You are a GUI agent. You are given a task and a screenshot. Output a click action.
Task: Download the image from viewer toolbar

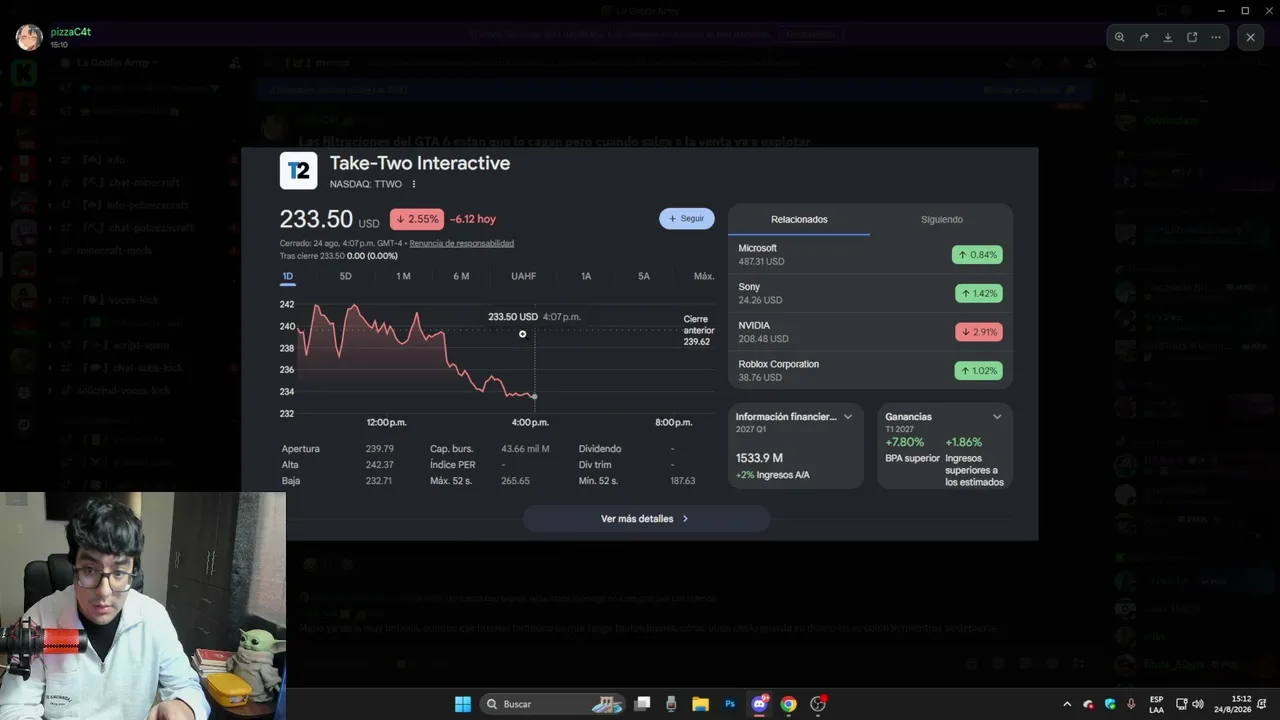point(1168,37)
